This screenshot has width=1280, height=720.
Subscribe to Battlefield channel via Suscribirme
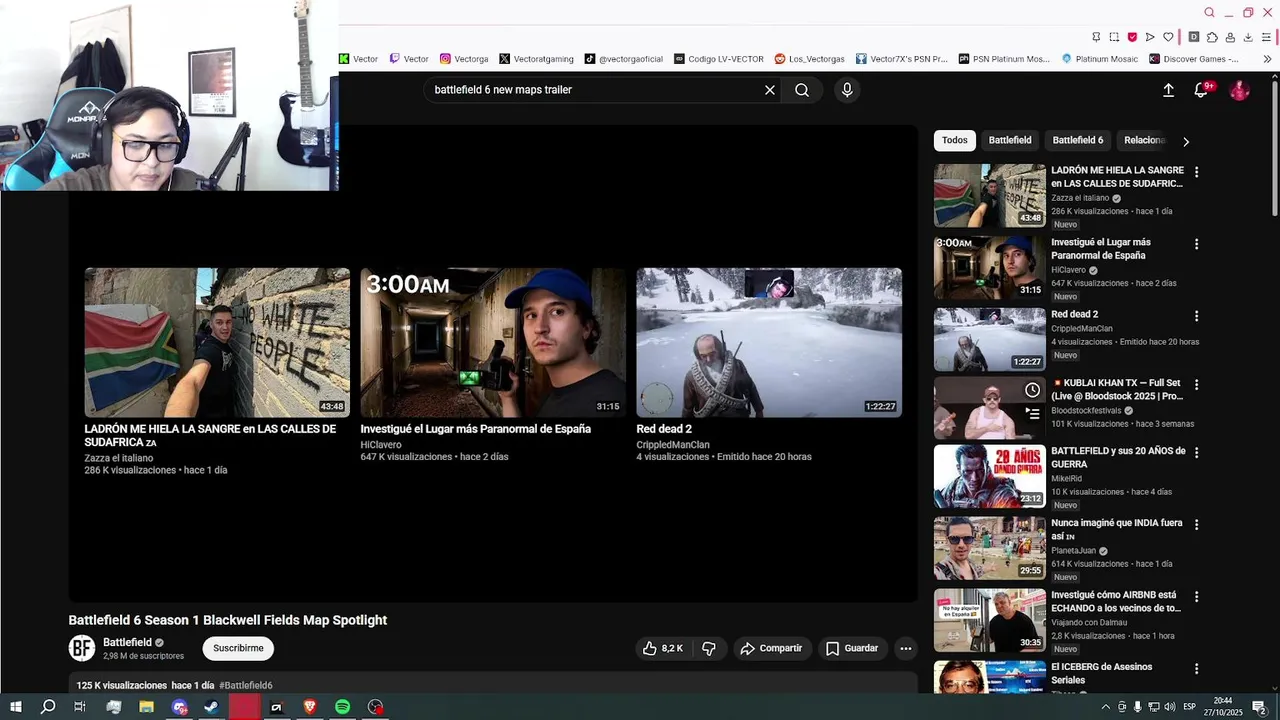click(x=238, y=648)
